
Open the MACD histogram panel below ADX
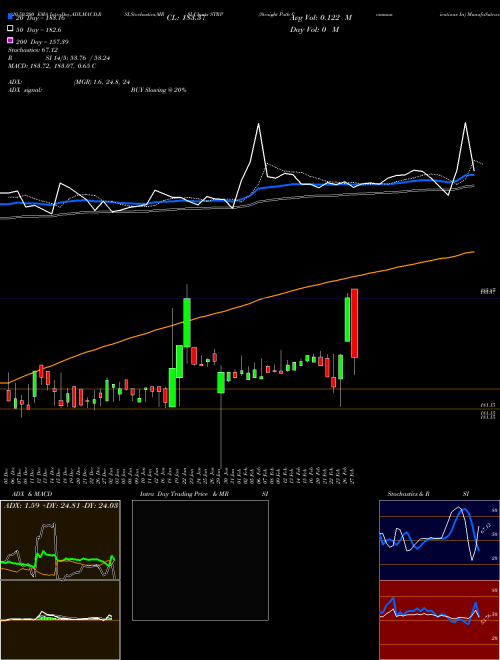tap(60, 620)
